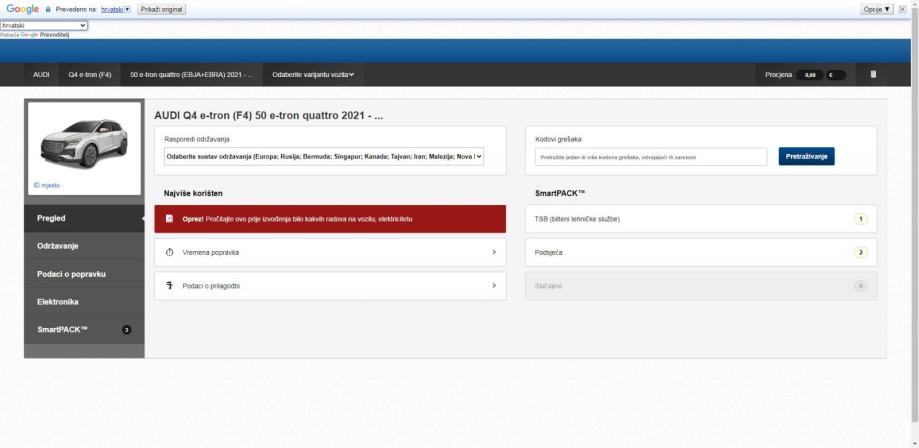Click the Procjena label in the toolbar

tap(778, 75)
